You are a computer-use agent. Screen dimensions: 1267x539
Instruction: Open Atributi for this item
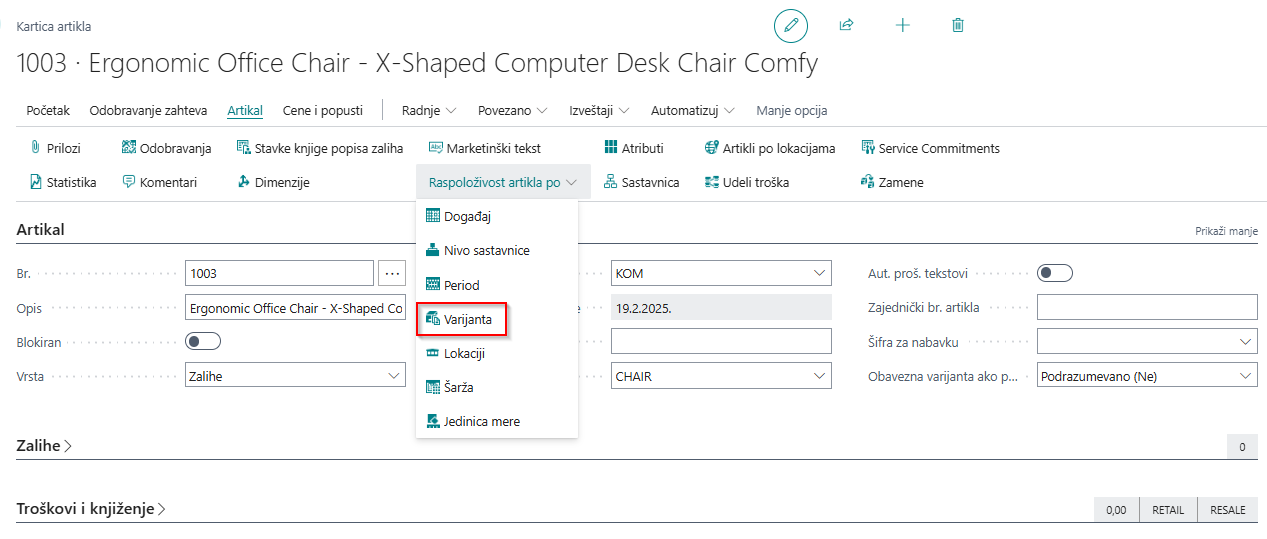click(x=634, y=148)
